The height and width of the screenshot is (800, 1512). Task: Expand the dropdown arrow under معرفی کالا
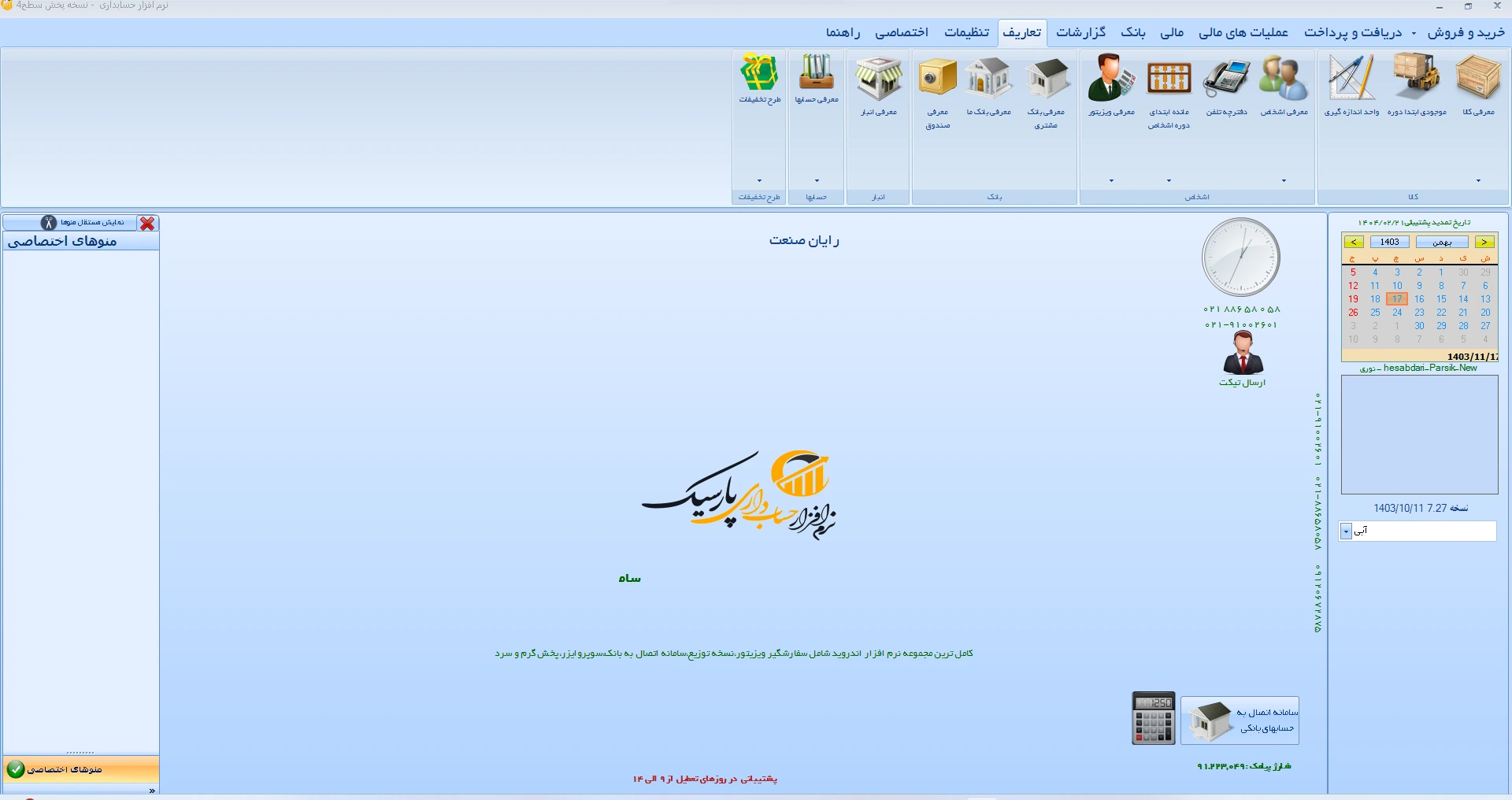[x=1478, y=181]
